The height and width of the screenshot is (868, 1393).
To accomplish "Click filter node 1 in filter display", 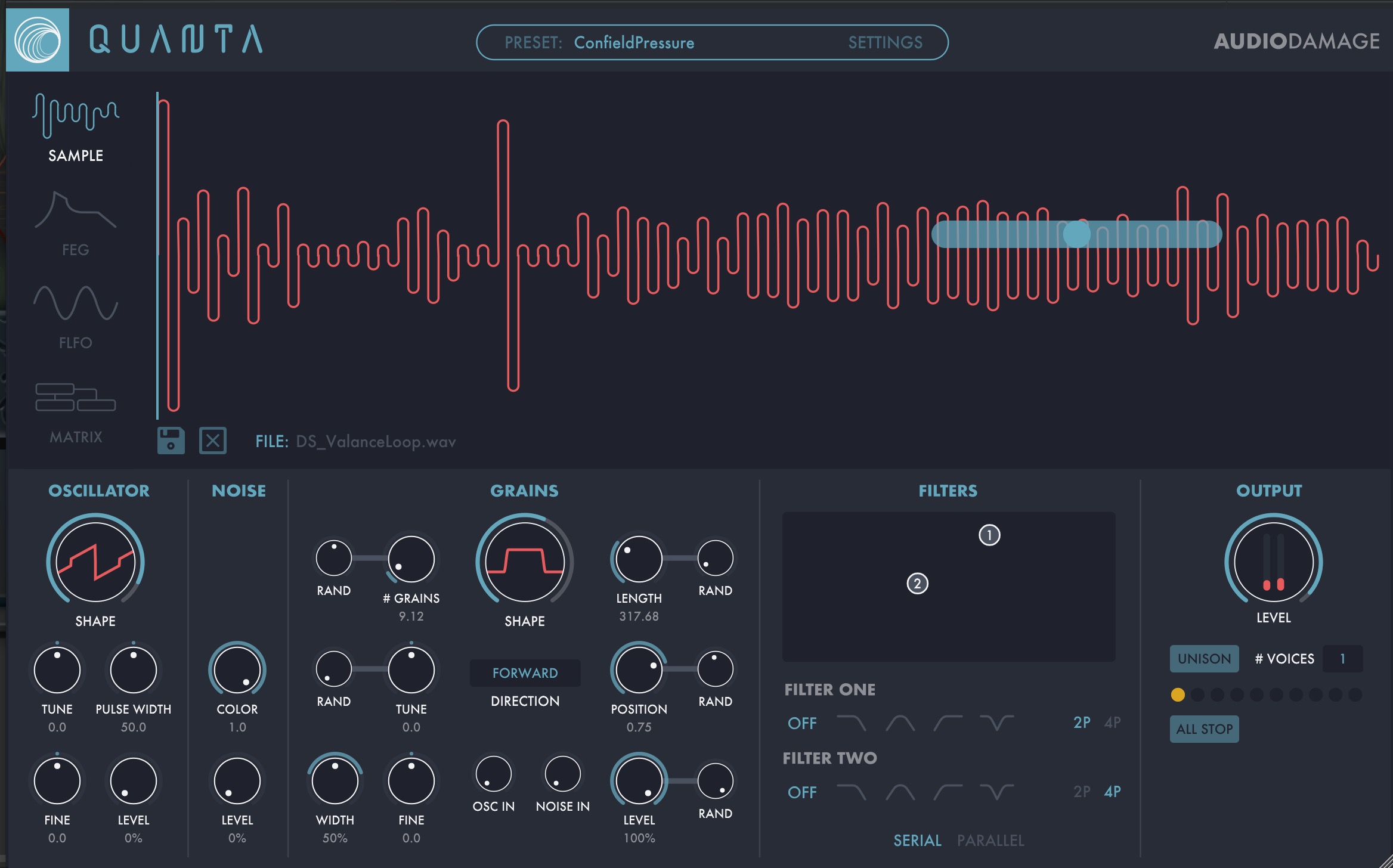I will click(989, 535).
